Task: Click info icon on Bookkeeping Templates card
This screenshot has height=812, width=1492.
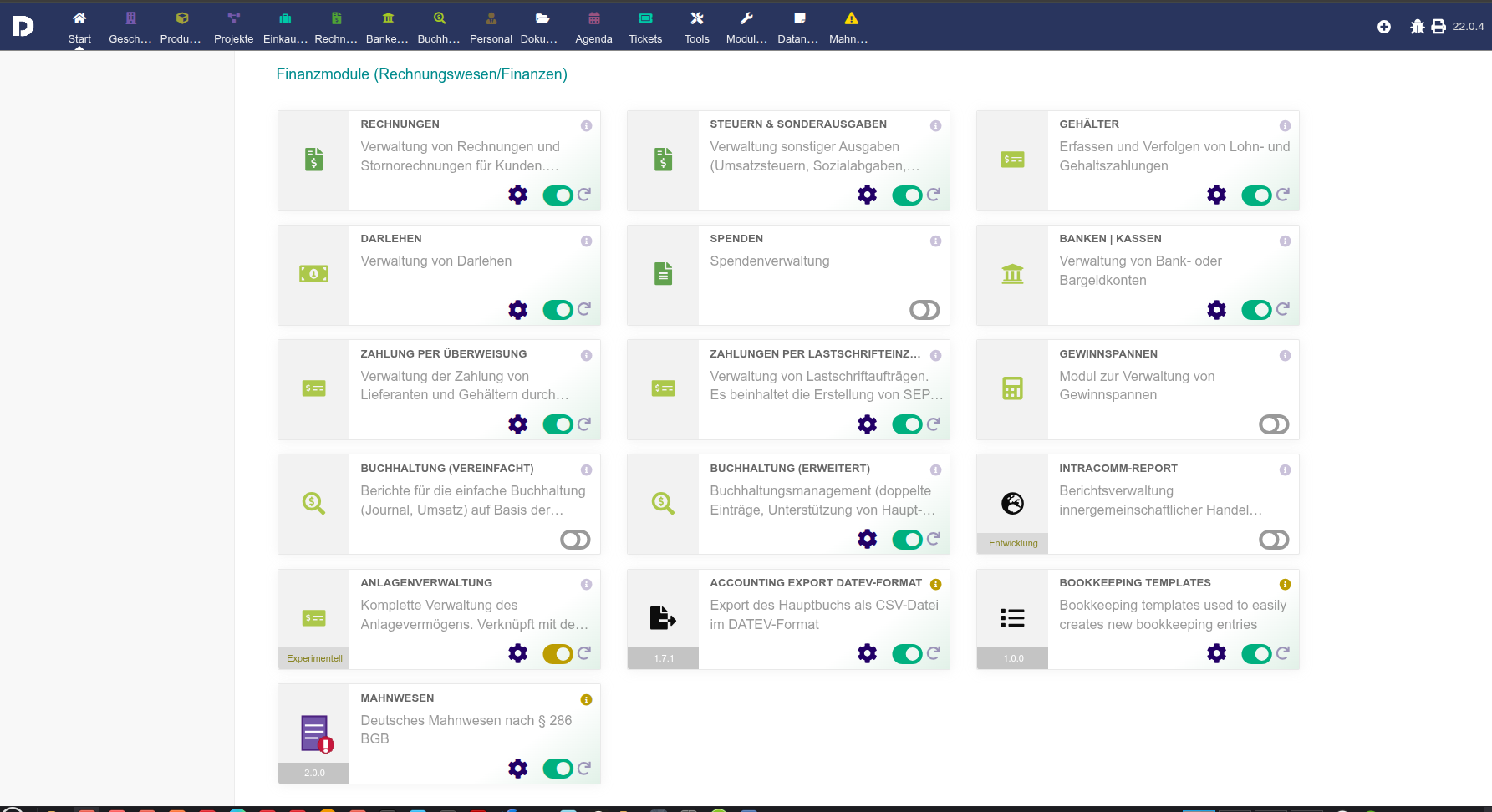Action: 1285,585
